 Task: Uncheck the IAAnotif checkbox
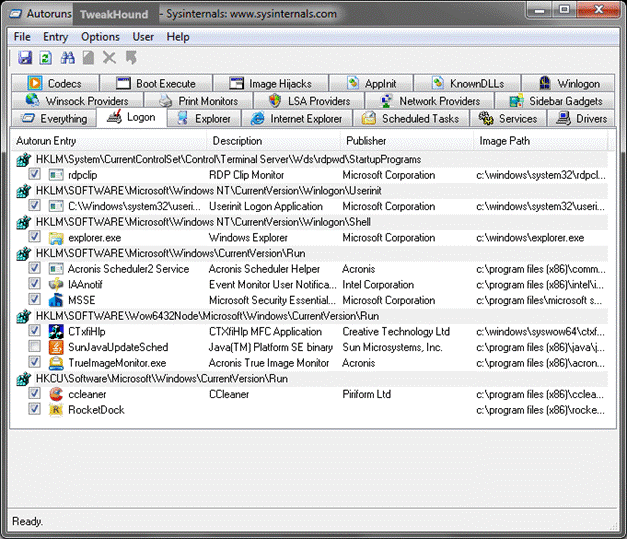click(34, 283)
